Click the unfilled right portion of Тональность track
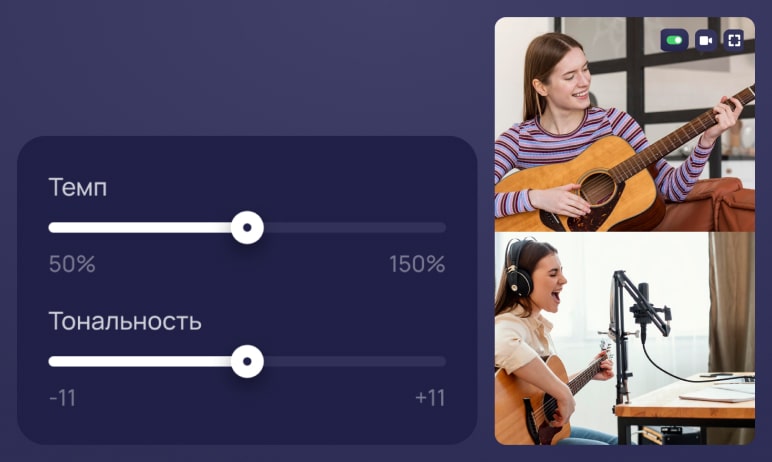Viewport: 772px width, 462px height. (354, 362)
